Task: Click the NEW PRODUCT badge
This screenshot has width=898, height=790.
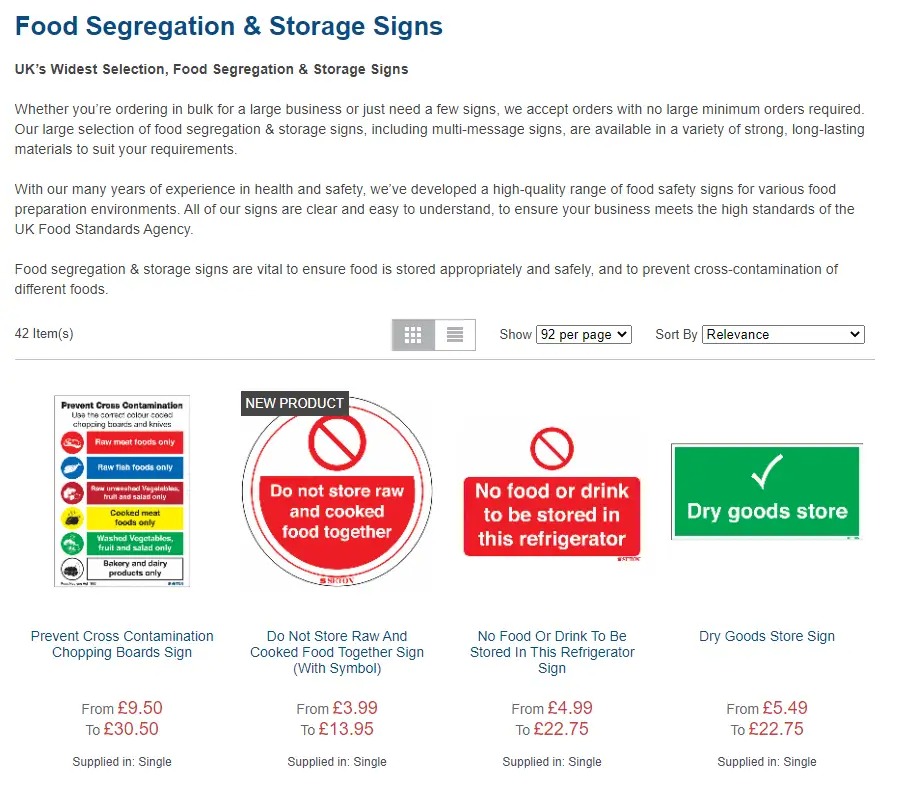Action: [x=294, y=403]
